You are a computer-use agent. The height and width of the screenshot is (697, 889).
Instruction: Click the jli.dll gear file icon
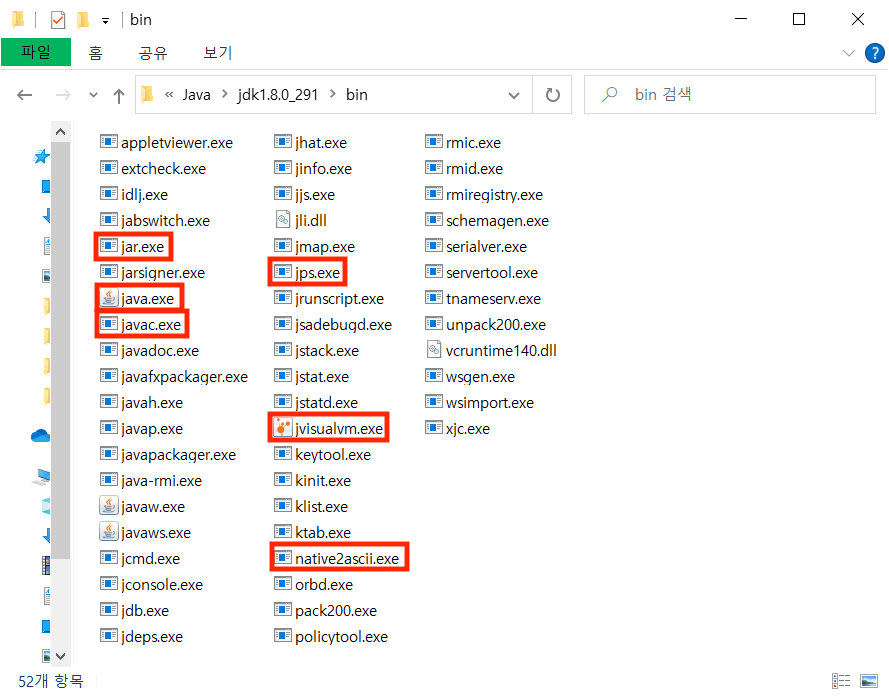click(282, 220)
